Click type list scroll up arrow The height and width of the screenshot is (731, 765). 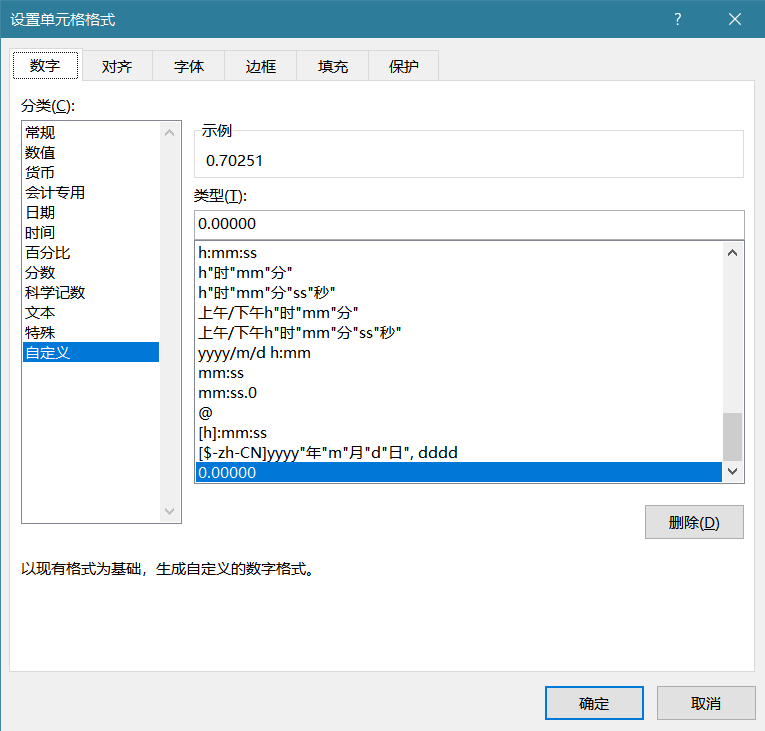click(732, 253)
